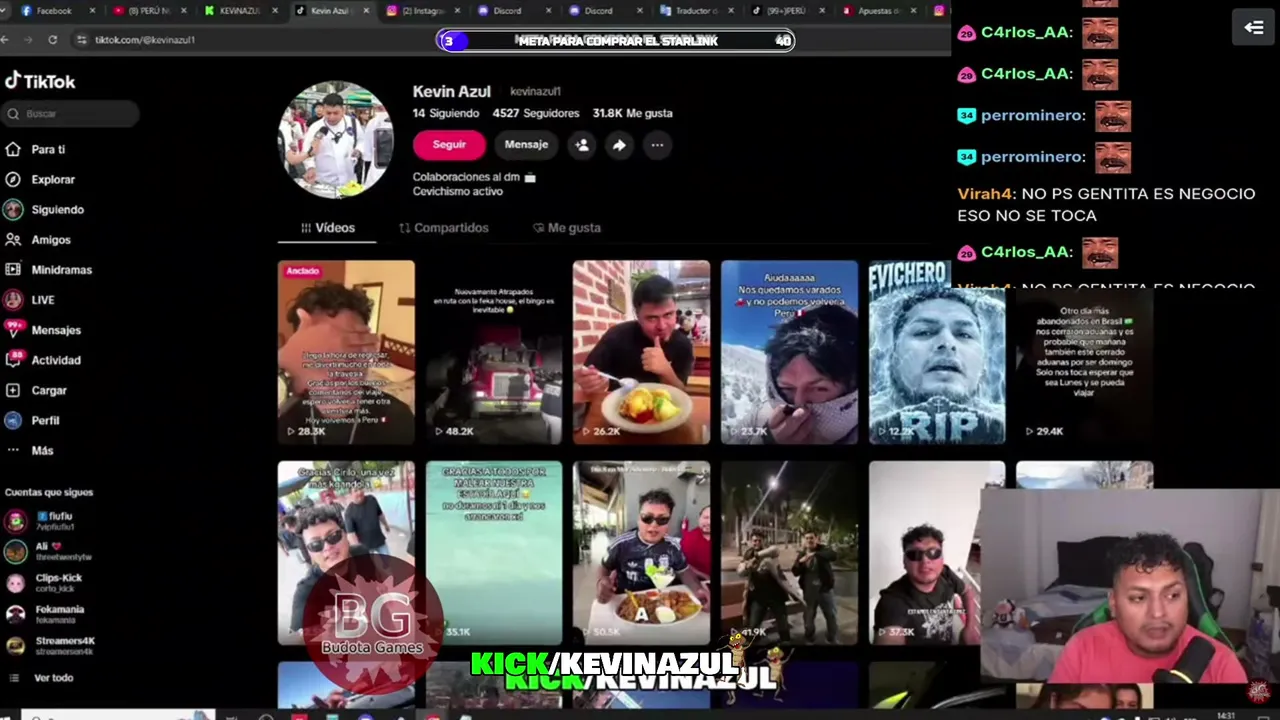Open the 4527 Seguidores list
This screenshot has width=1280, height=720.
point(536,114)
